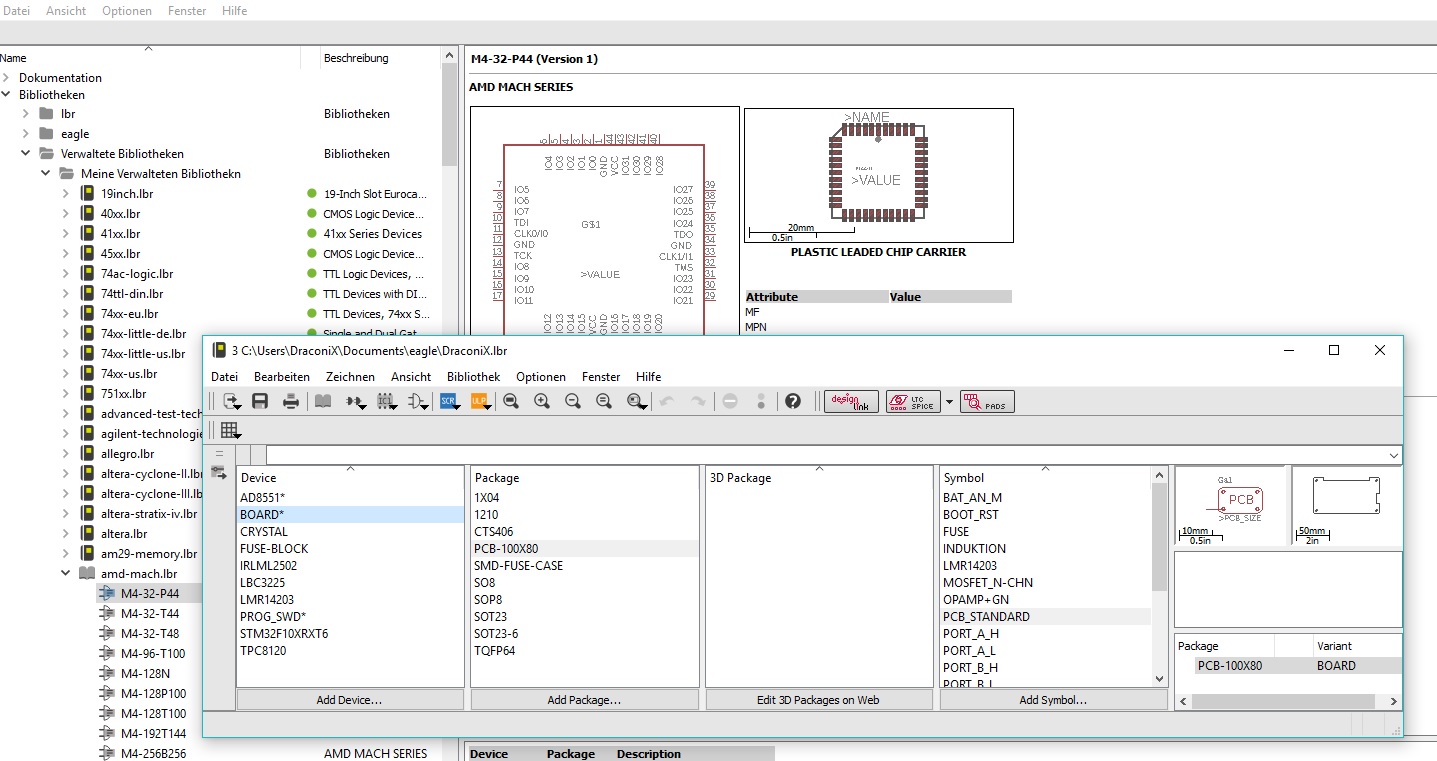Click the Undo arrow icon
This screenshot has height=761, width=1437.
coord(667,401)
